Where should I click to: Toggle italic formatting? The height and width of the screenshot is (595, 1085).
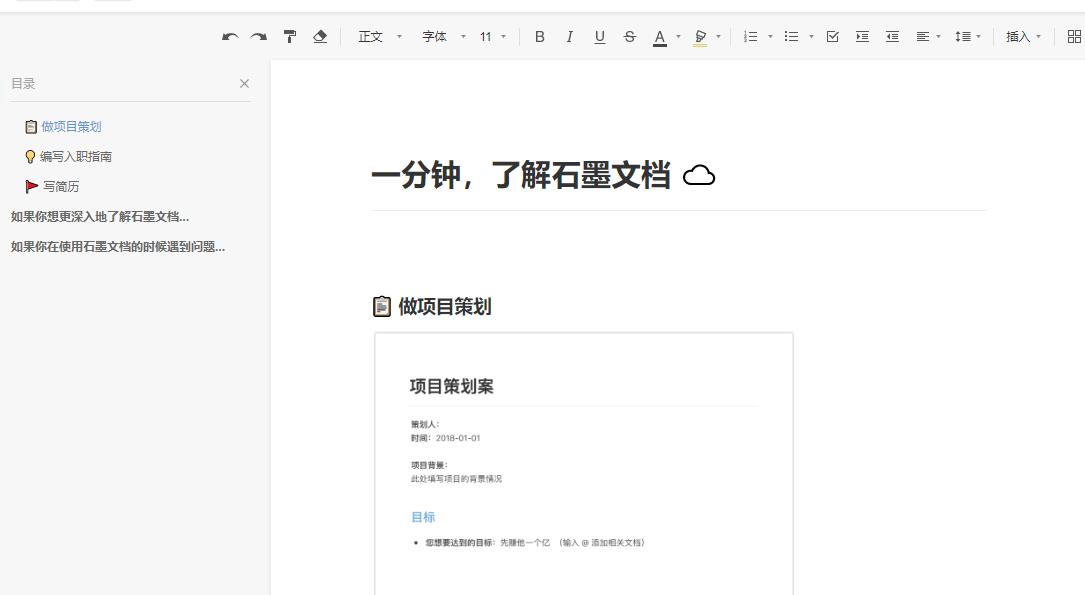click(x=569, y=37)
